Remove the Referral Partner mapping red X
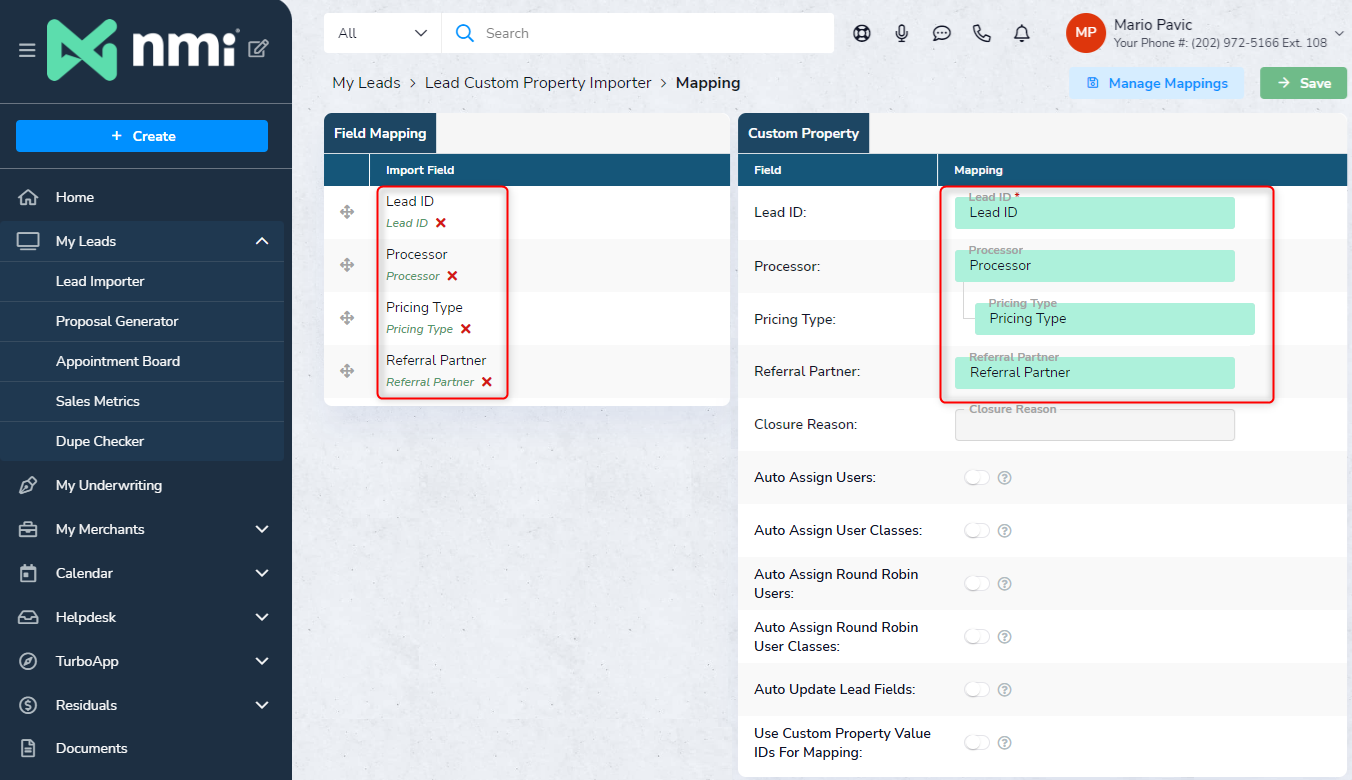The width and height of the screenshot is (1352, 780). pyautogui.click(x=487, y=382)
